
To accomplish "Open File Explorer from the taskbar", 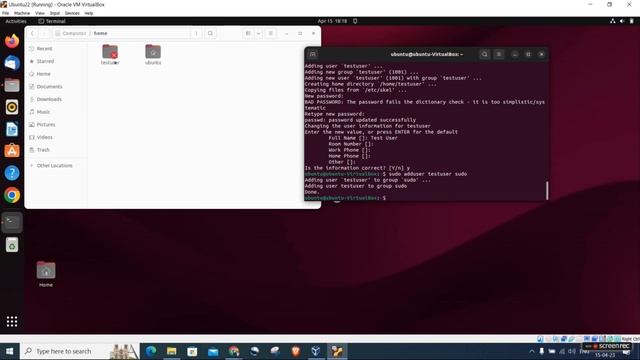I will point(171,351).
